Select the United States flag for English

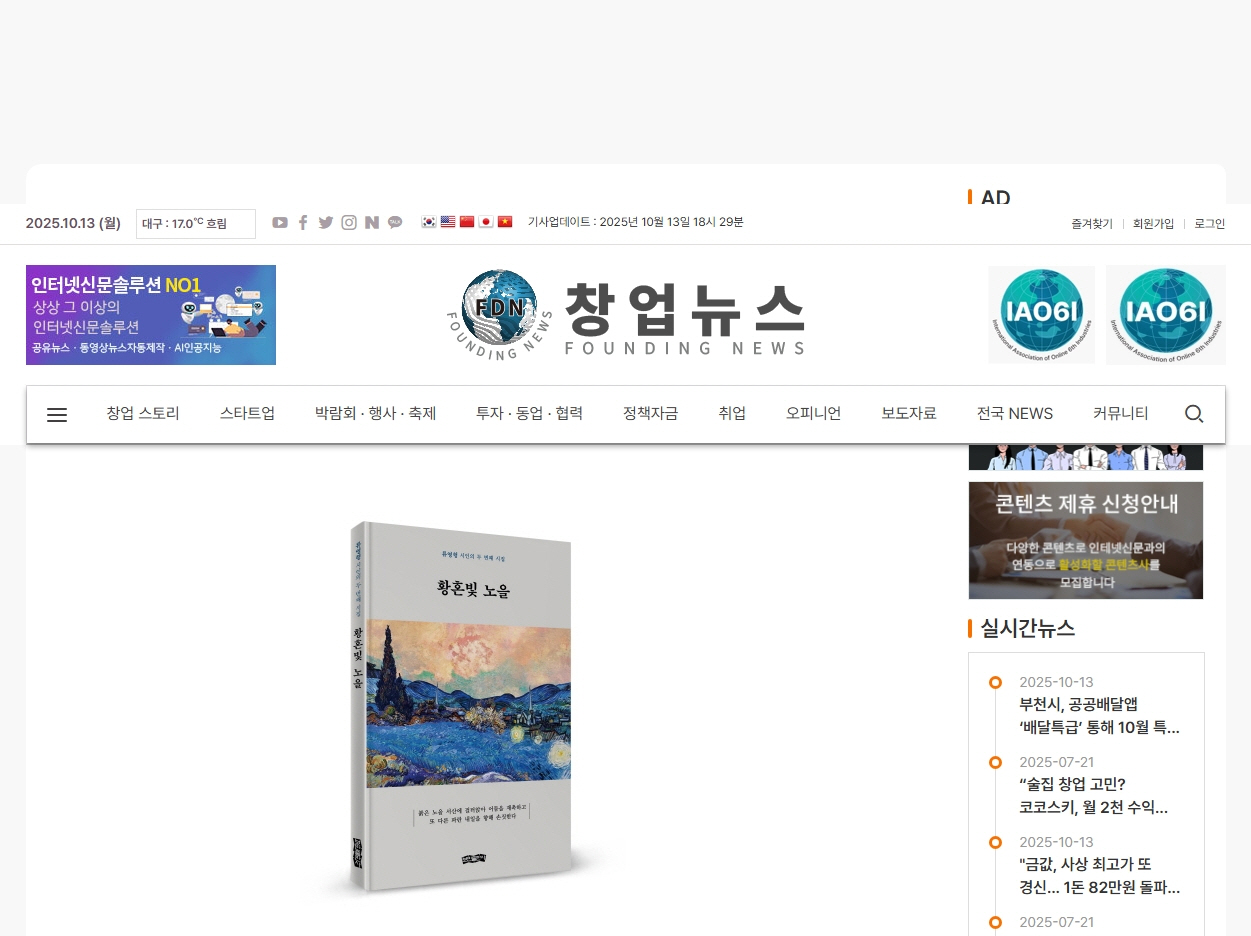click(x=448, y=222)
